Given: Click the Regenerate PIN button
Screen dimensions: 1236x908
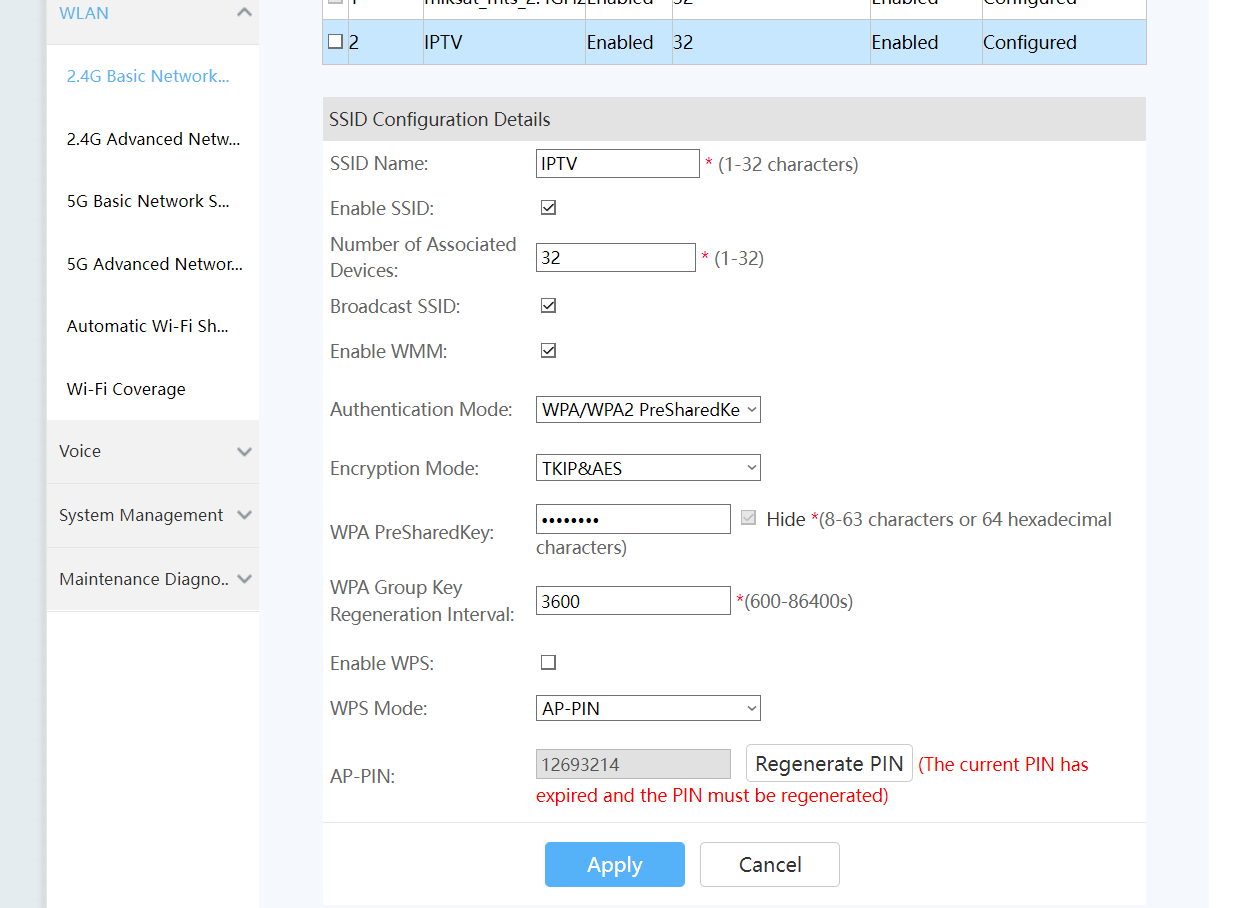Looking at the screenshot, I should pyautogui.click(x=829, y=763).
